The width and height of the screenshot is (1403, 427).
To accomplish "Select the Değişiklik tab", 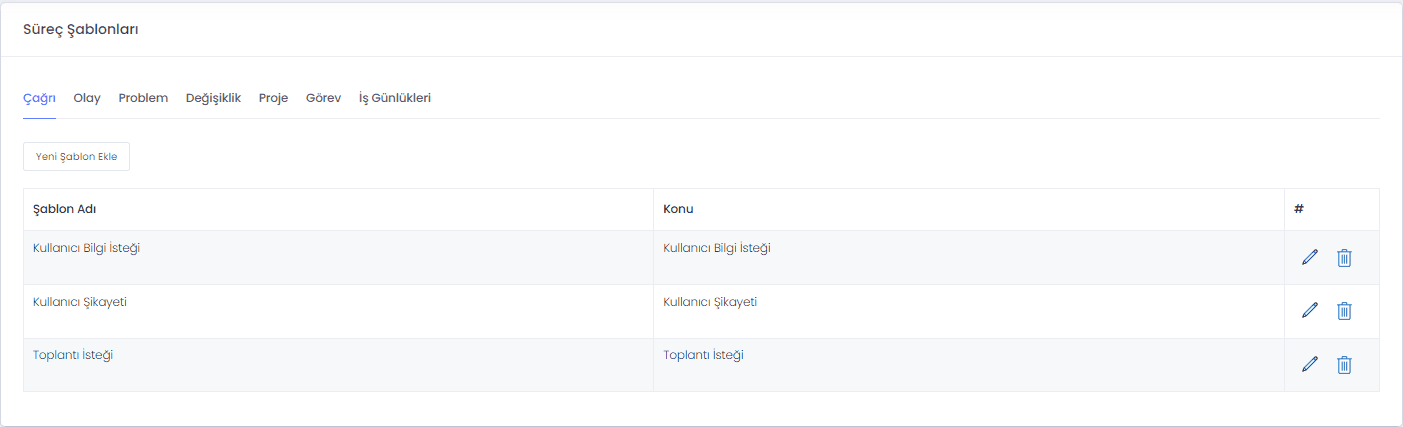I will click(x=213, y=98).
